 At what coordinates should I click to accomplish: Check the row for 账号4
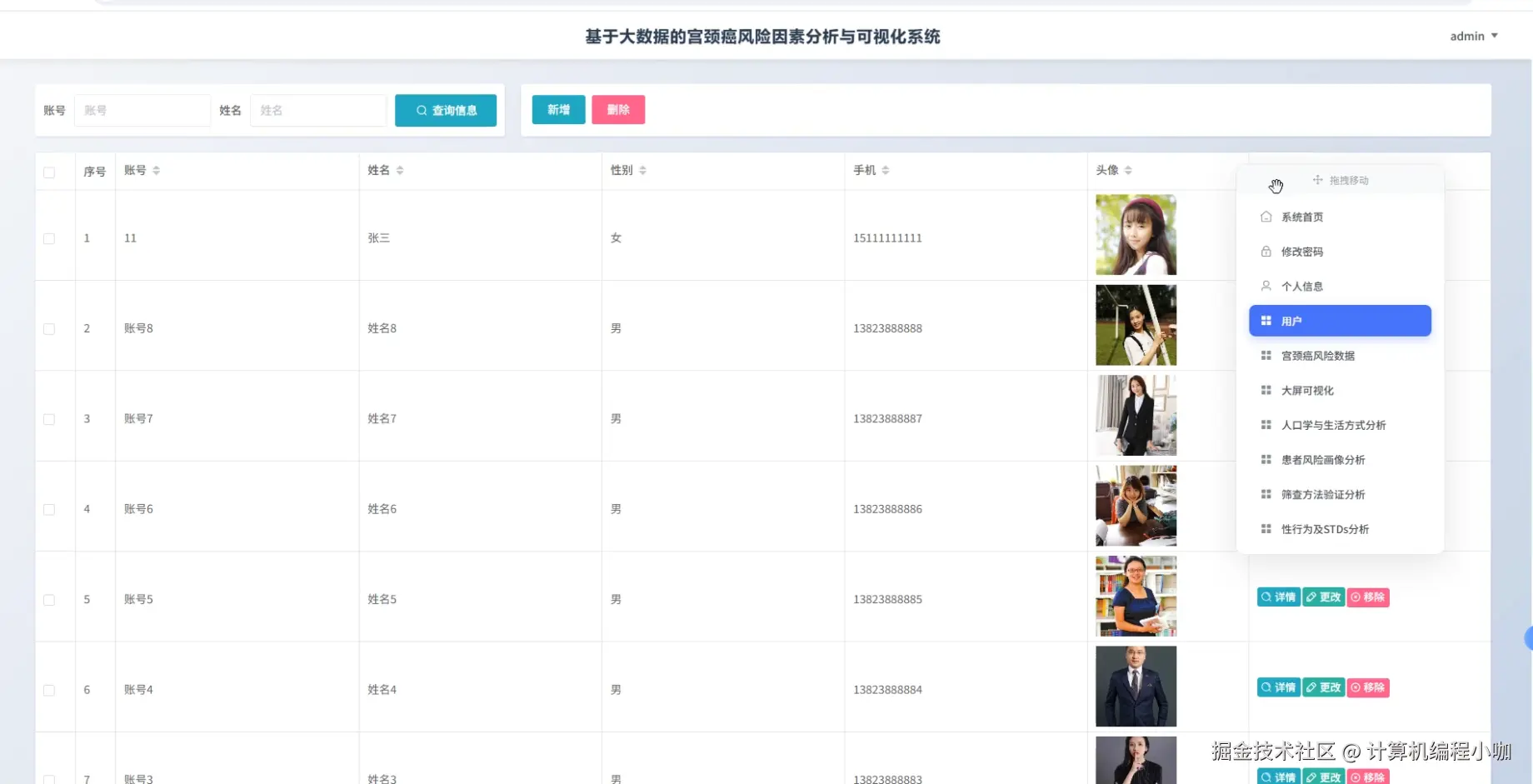[x=49, y=691]
